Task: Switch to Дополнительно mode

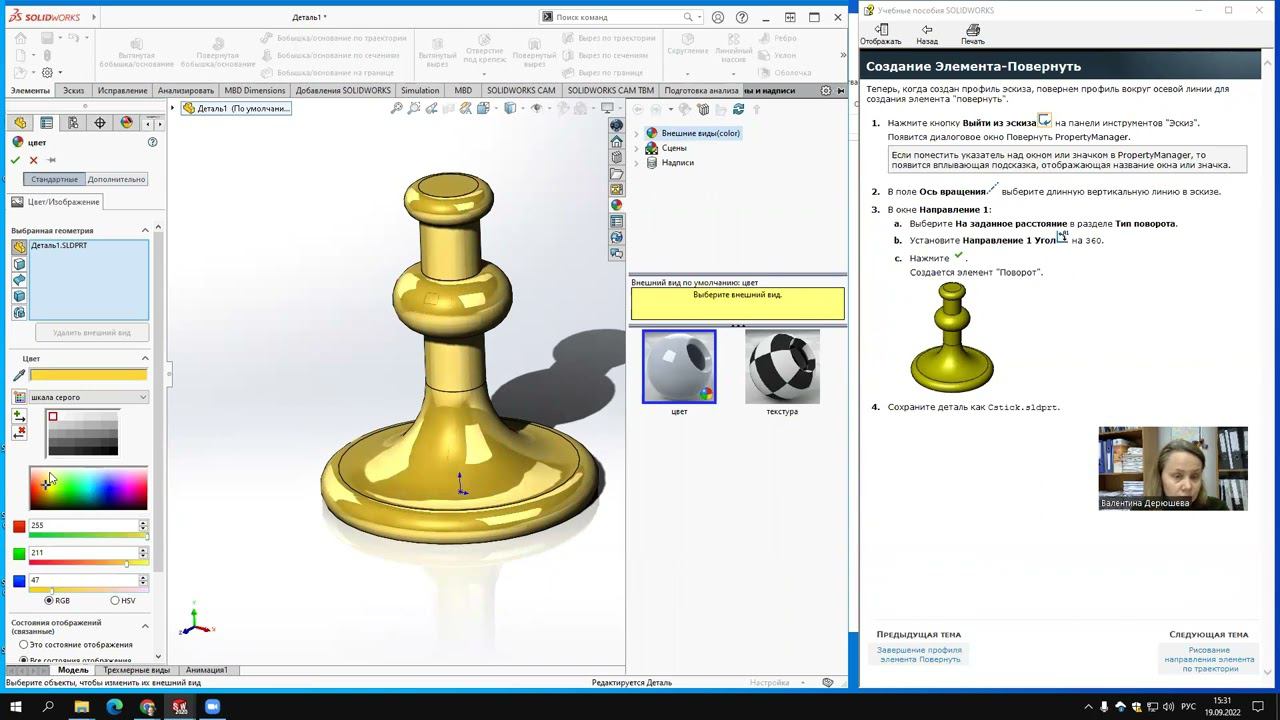Action: pyautogui.click(x=117, y=179)
